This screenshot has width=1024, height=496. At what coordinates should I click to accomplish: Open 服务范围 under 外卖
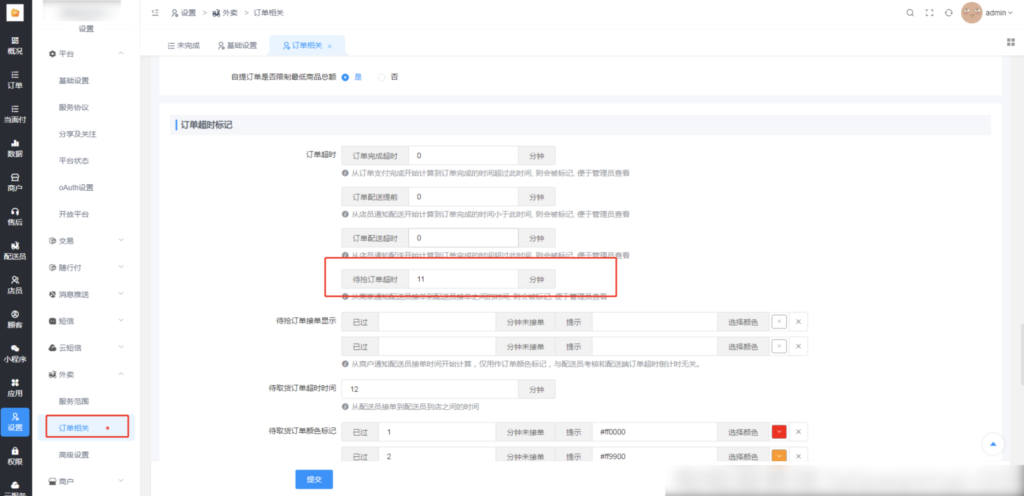pyautogui.click(x=74, y=401)
